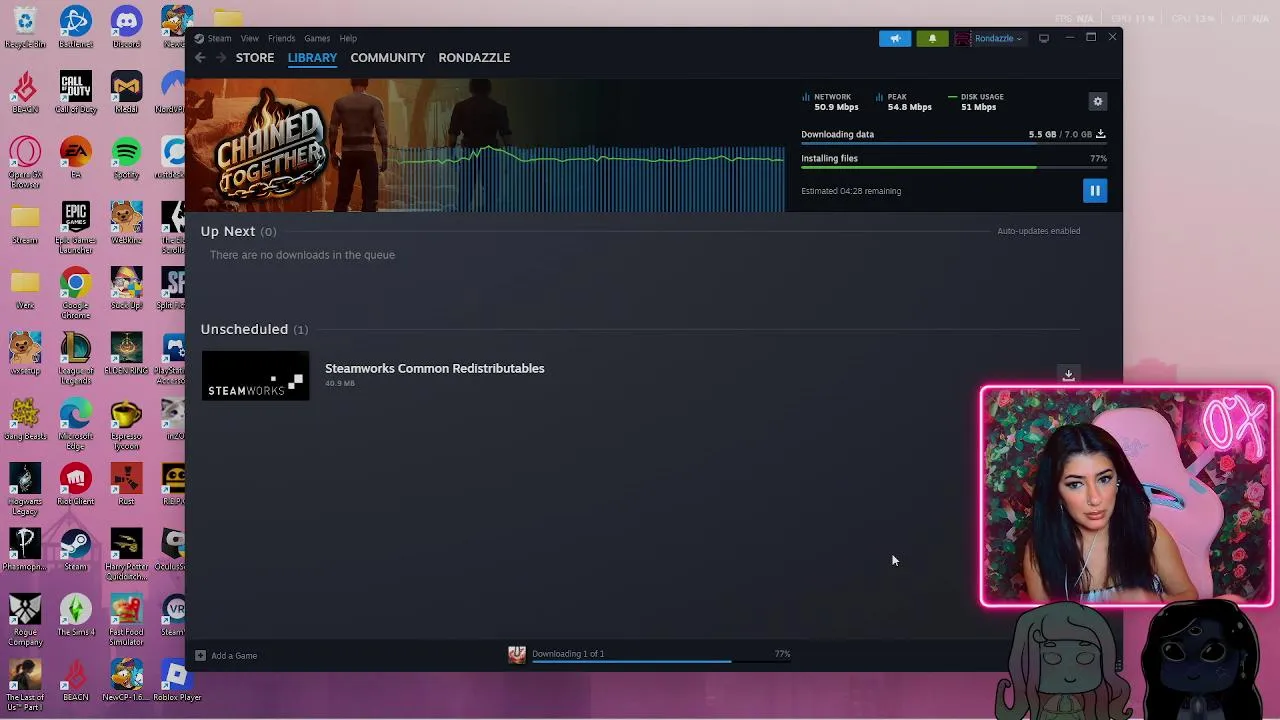Click the bottom download progress bar
Screen dimensions: 1280x720
pyautogui.click(x=662, y=662)
